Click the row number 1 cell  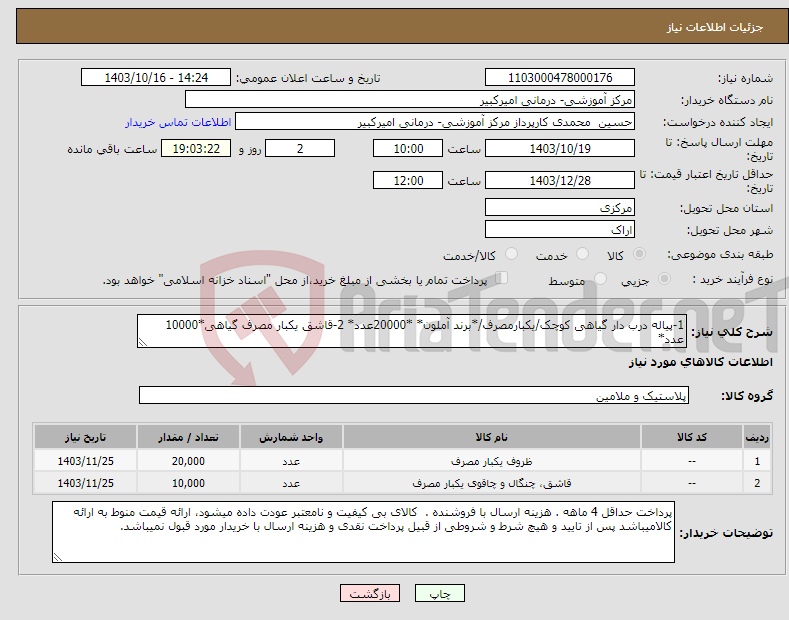(757, 461)
